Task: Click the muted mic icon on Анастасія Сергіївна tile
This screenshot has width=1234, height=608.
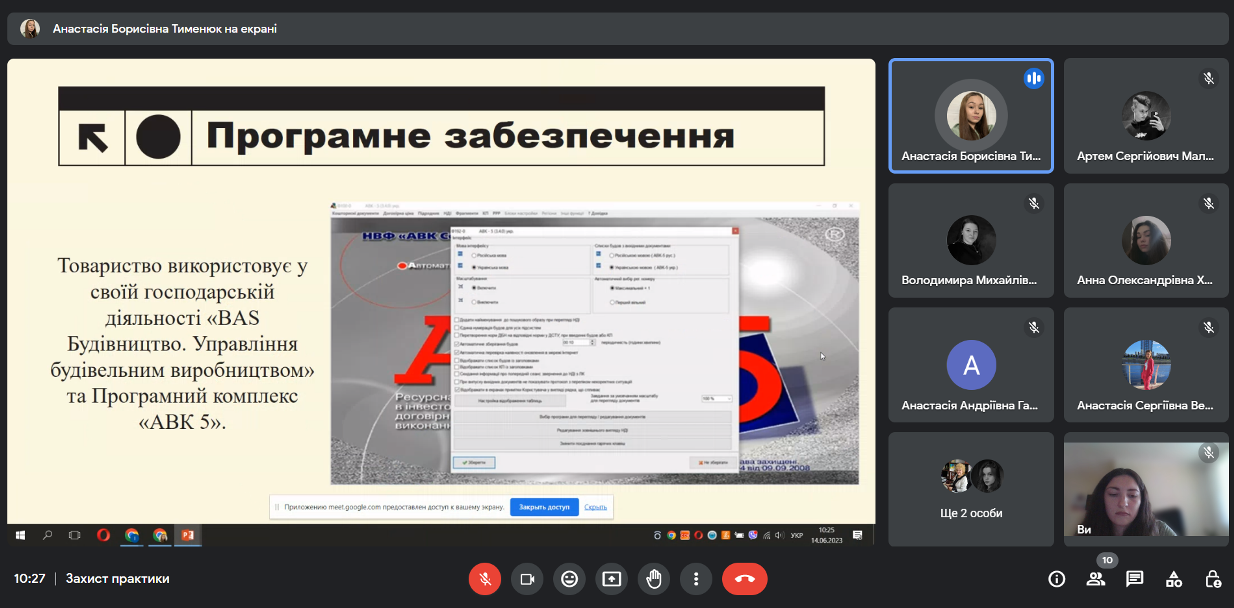Action: pos(1209,327)
